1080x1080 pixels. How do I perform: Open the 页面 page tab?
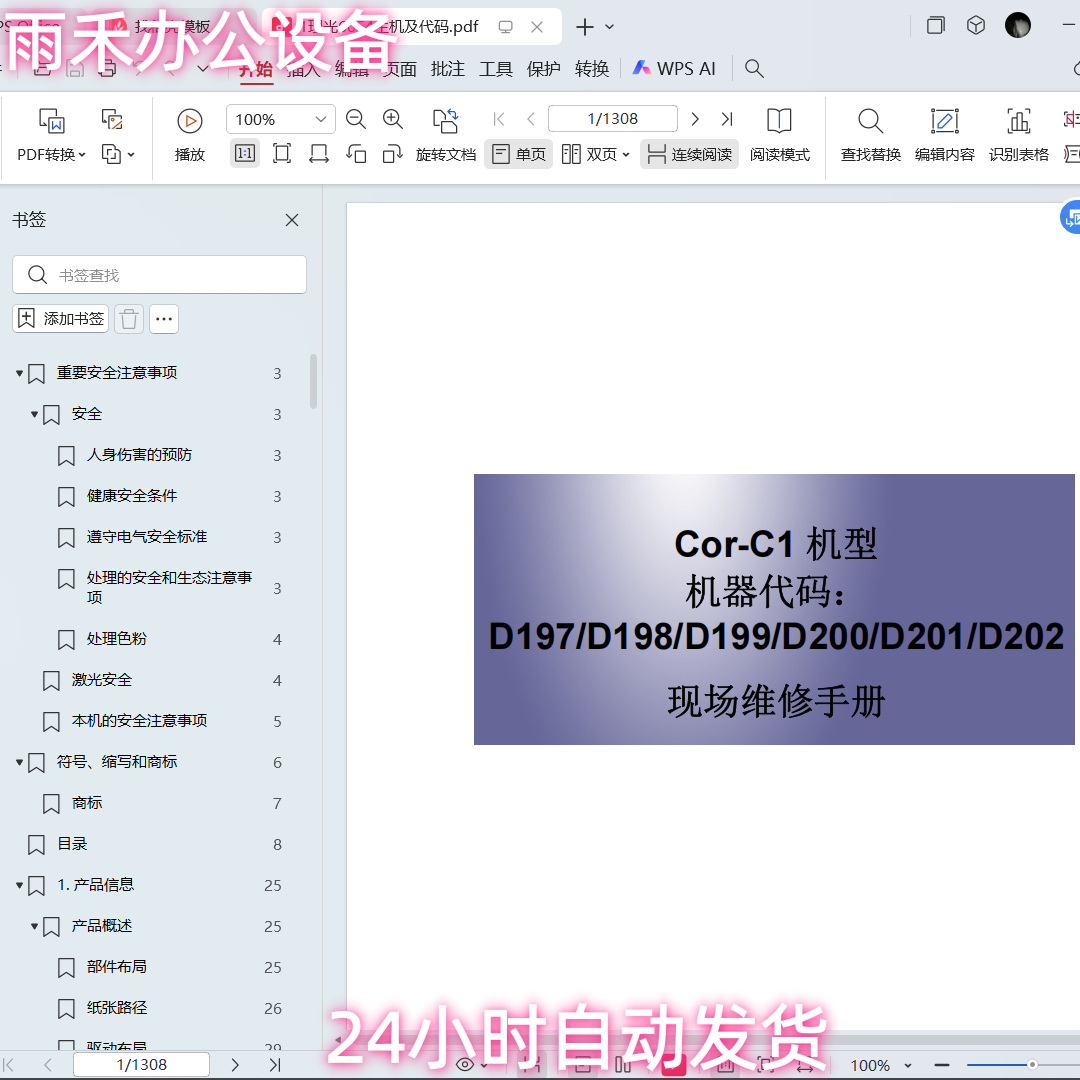(x=399, y=69)
